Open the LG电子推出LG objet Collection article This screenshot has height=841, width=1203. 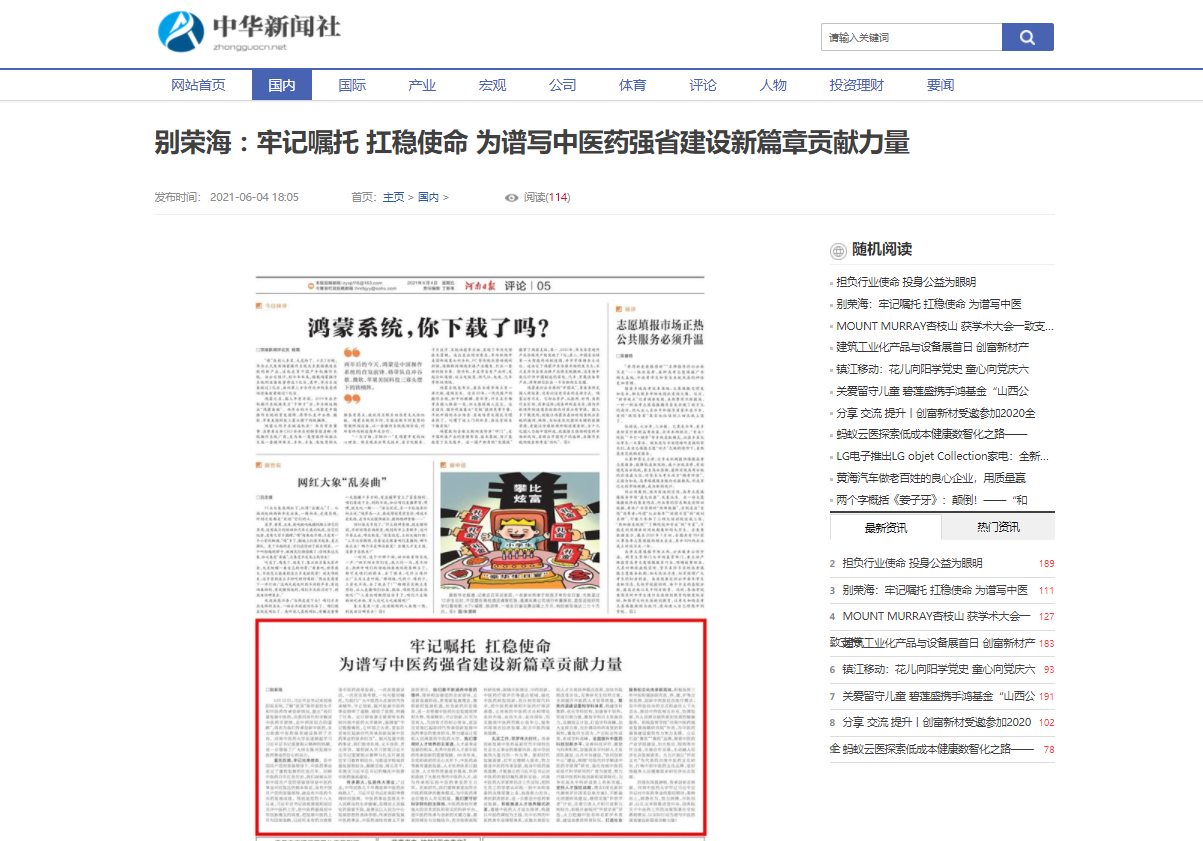click(943, 456)
